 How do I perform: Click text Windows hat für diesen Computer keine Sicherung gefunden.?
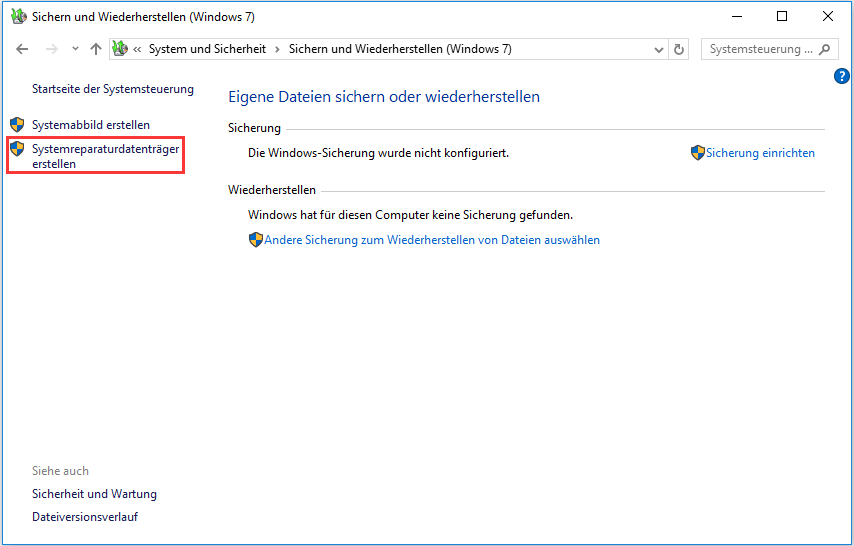click(x=411, y=215)
